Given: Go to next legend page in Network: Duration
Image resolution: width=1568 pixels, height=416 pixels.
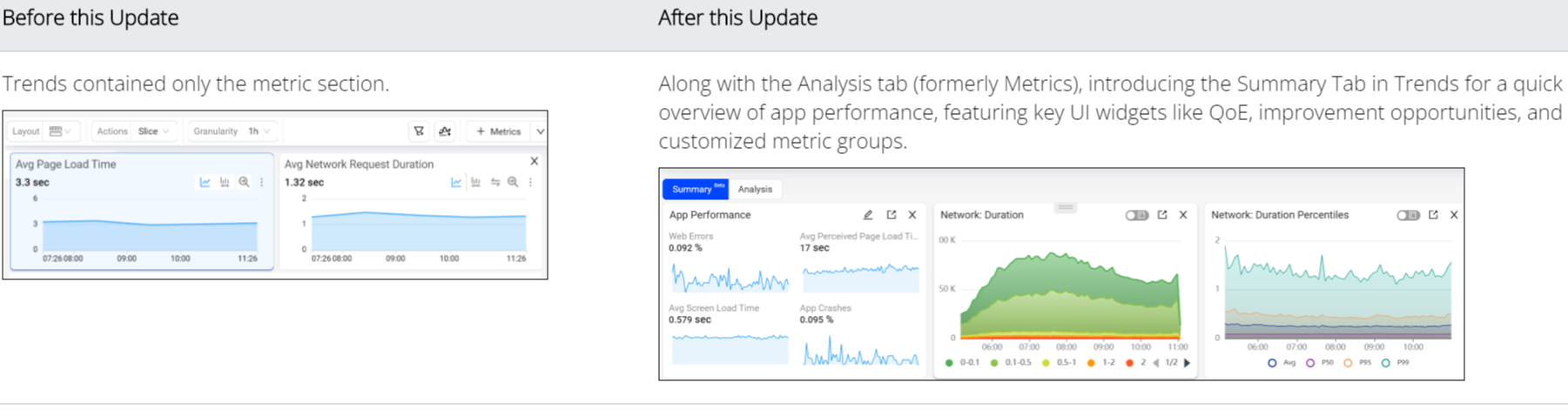Looking at the screenshot, I should coord(1187,363).
